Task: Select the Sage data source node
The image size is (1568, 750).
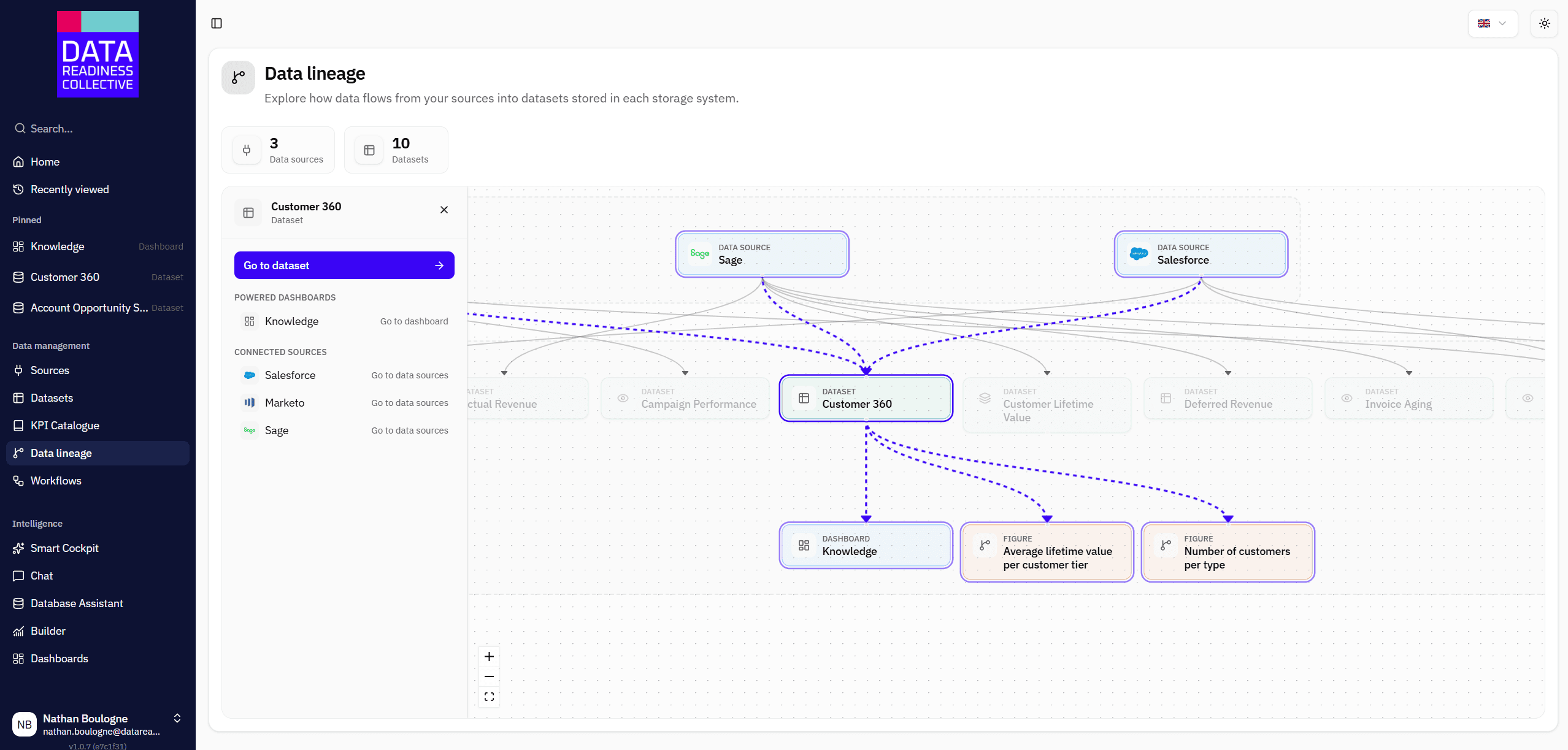Action: [x=762, y=254]
